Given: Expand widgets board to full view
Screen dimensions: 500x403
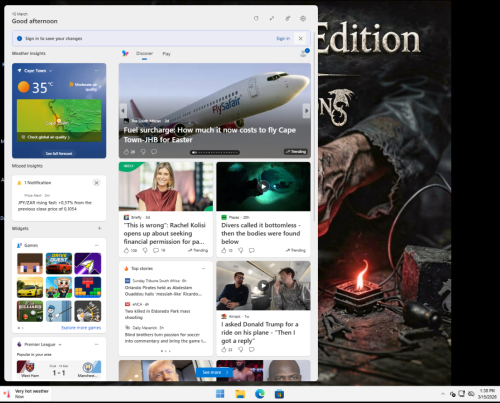Looking at the screenshot, I should point(272,18).
